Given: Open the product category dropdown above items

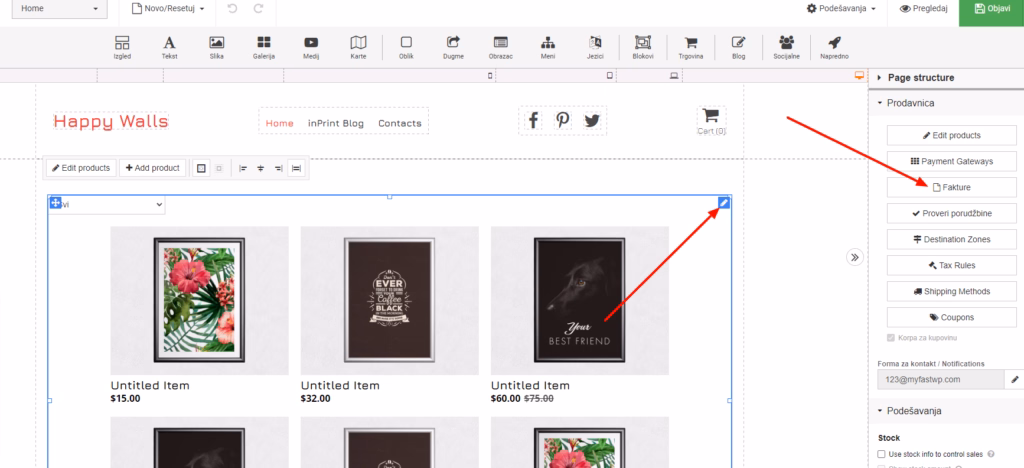Looking at the screenshot, I should 107,205.
